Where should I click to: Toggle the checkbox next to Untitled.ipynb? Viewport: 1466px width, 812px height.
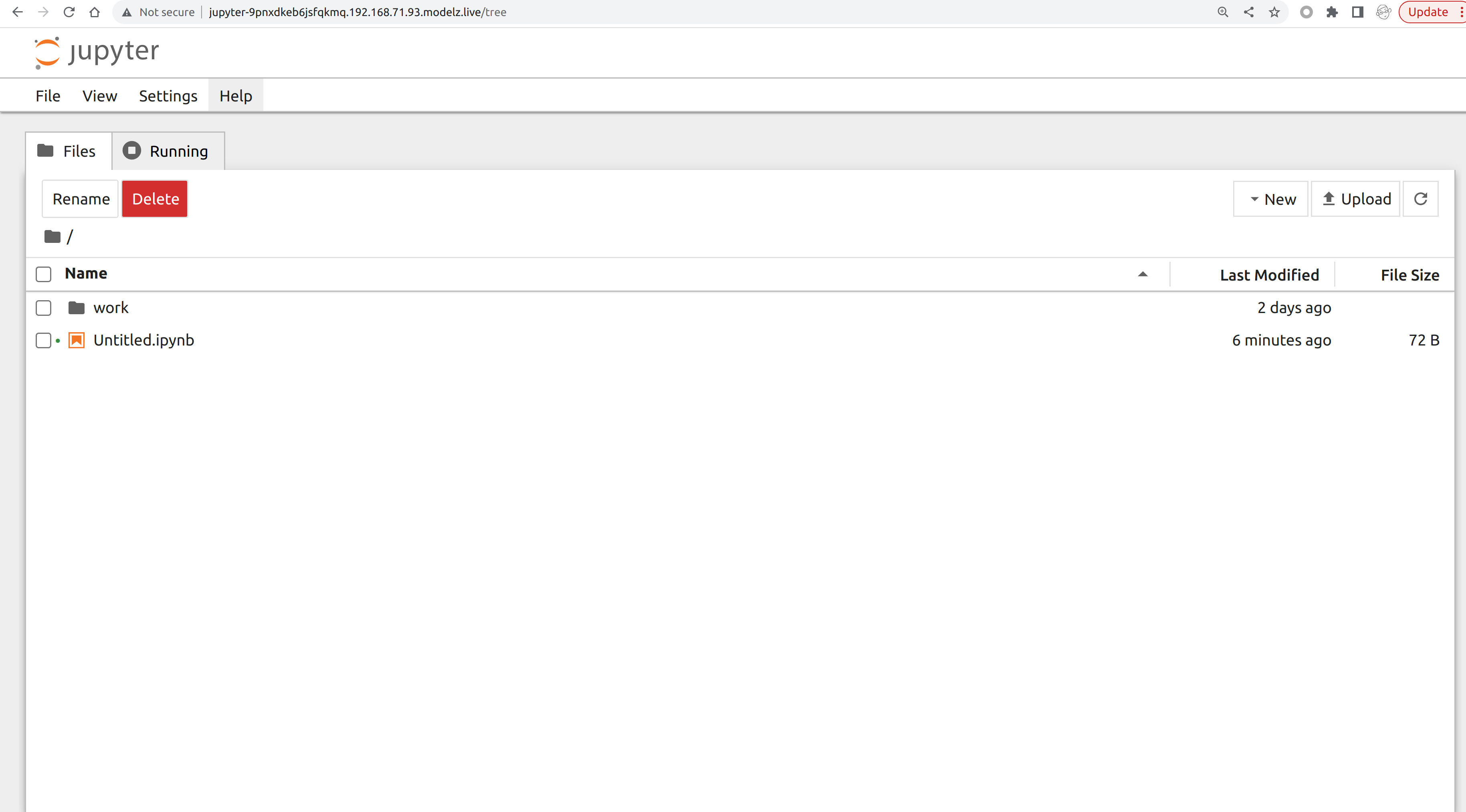[44, 340]
